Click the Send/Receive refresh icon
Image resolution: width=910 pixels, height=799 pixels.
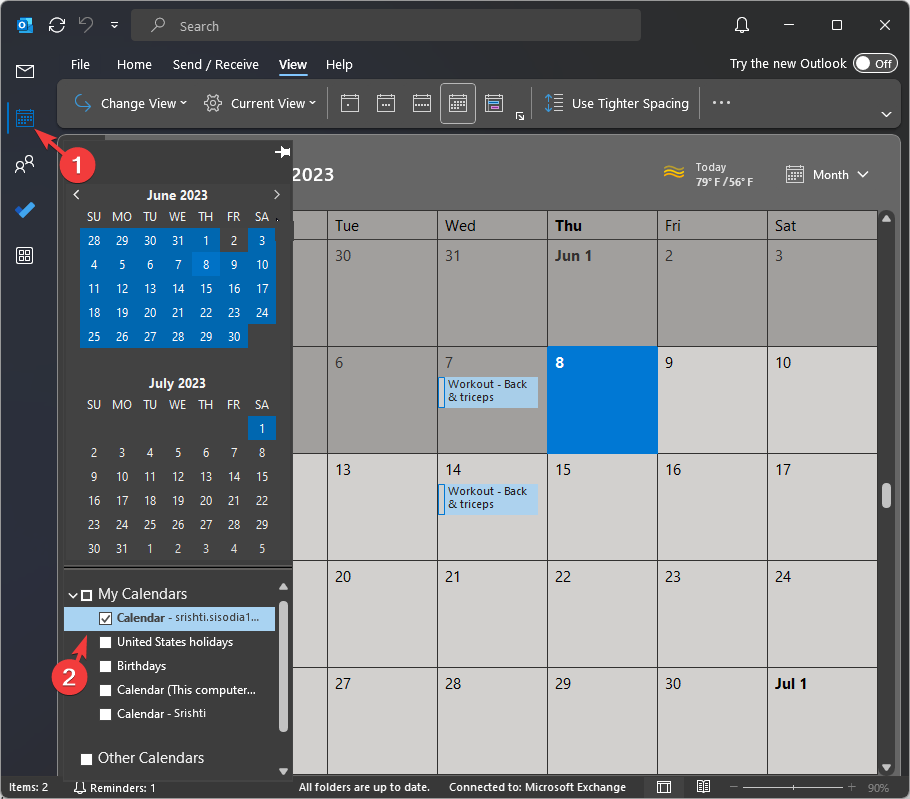[57, 25]
